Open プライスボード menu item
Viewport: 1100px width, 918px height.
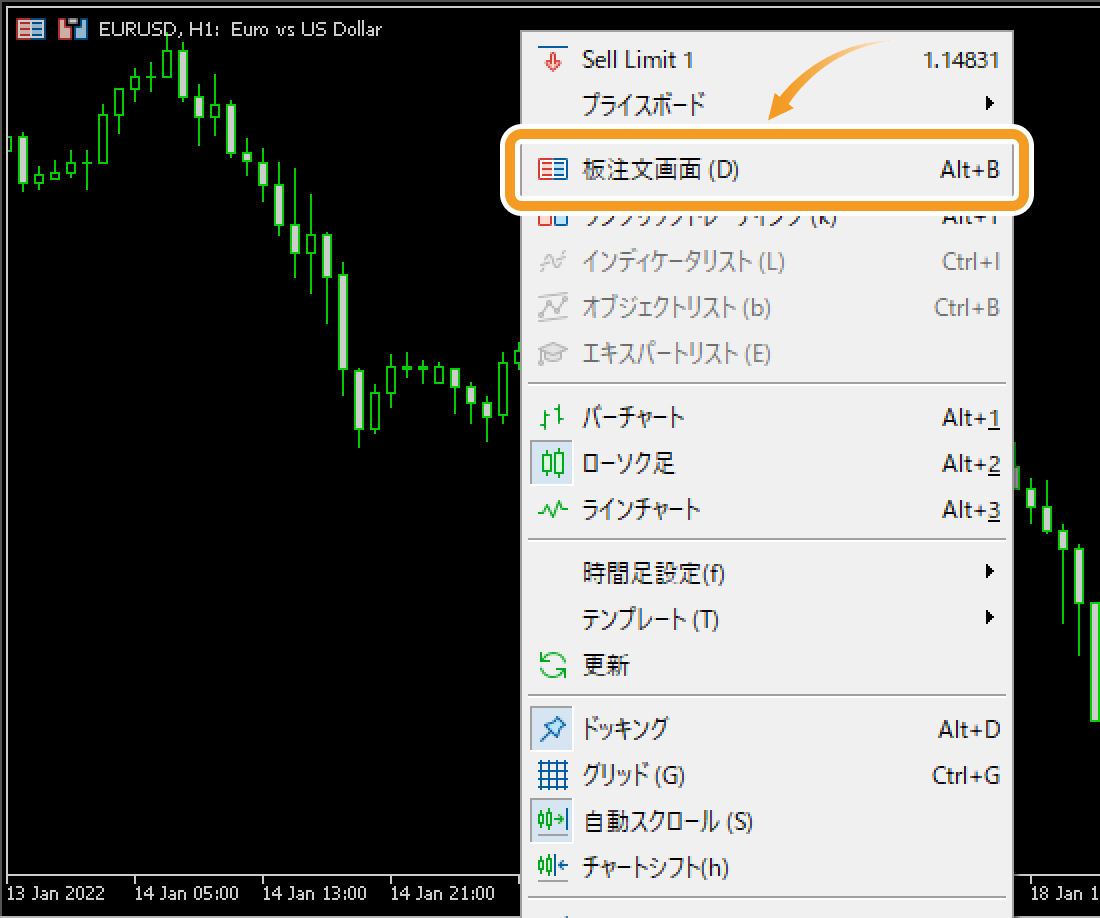tap(767, 104)
